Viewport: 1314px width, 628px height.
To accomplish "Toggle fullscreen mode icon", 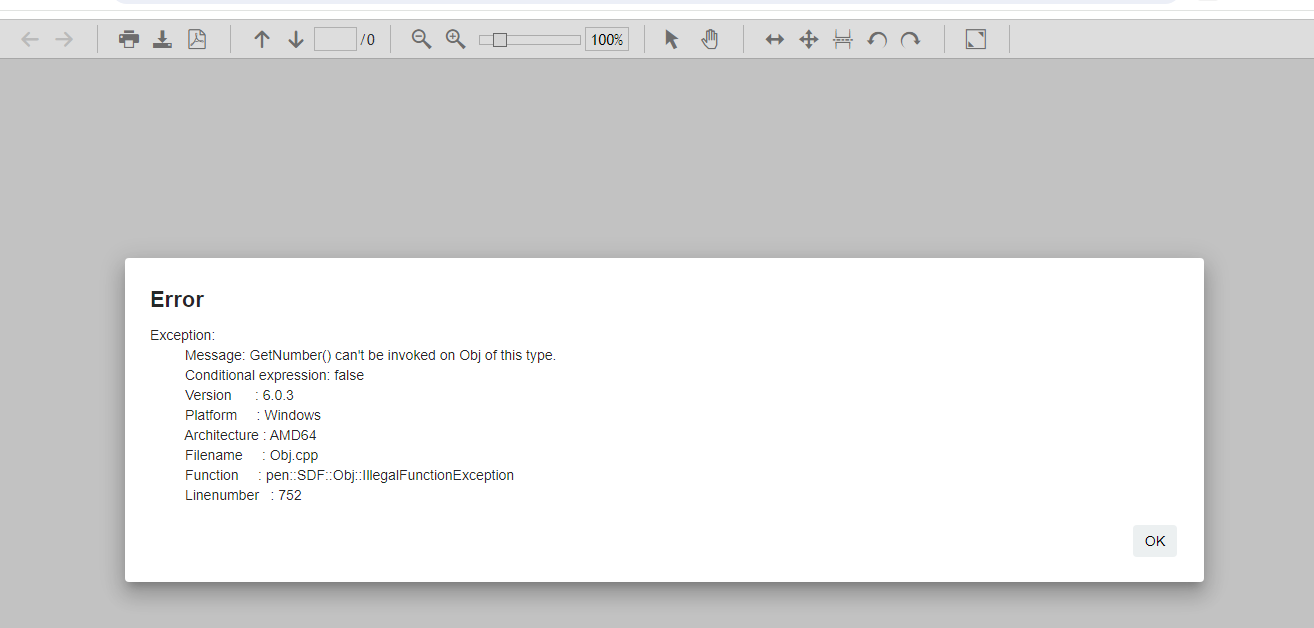I will click(x=976, y=39).
